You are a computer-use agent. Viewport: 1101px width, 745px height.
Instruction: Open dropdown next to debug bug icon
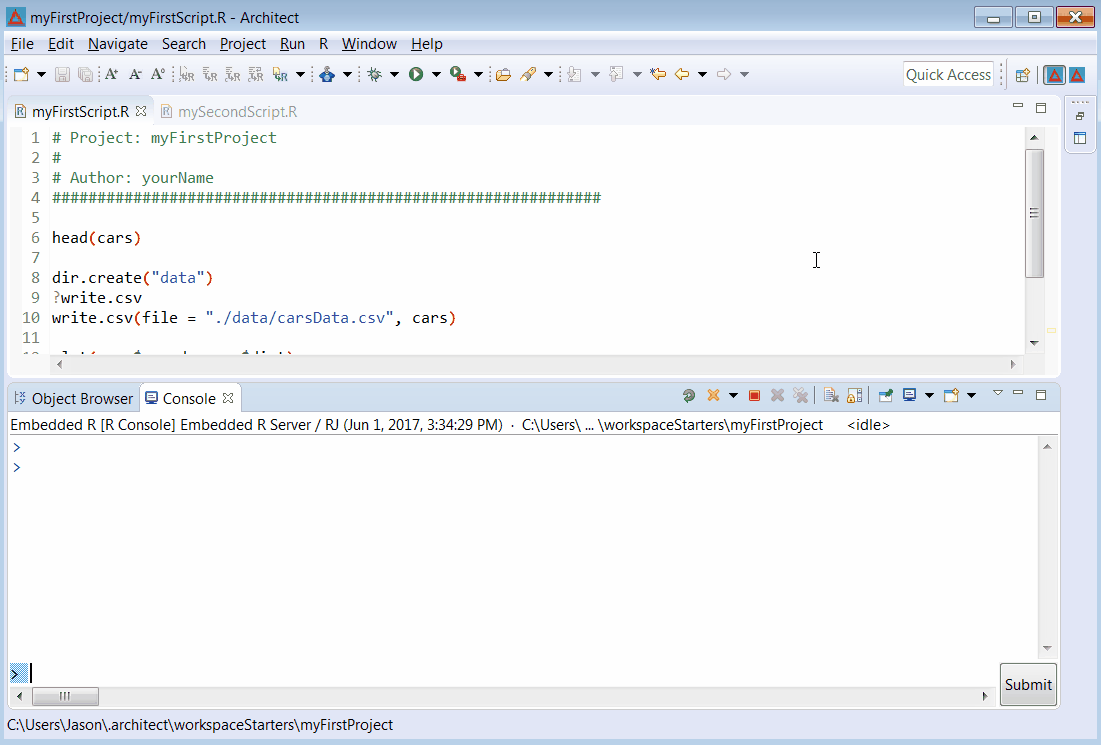(x=395, y=74)
